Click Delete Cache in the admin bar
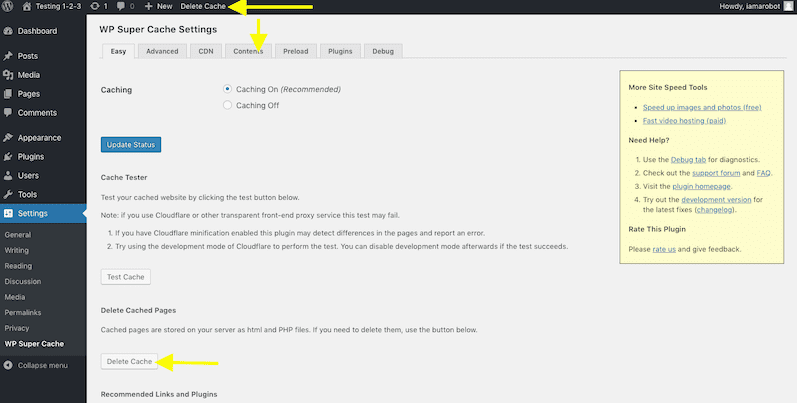The width and height of the screenshot is (797, 403). [x=203, y=7]
